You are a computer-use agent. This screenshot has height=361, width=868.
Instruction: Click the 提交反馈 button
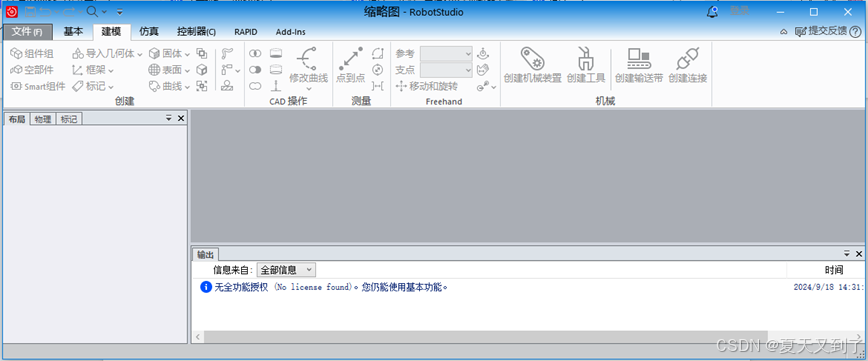pos(821,32)
